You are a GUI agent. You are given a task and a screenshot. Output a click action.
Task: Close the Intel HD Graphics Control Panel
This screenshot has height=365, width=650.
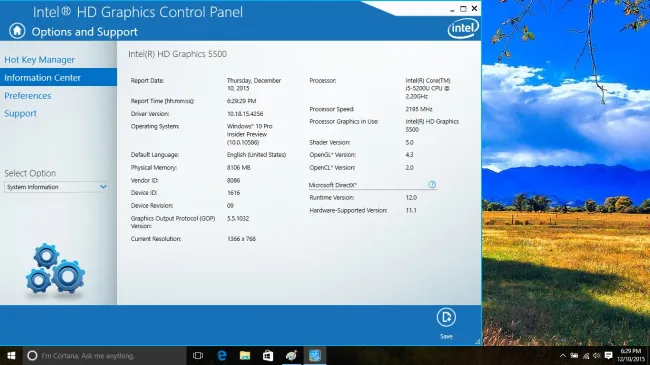click(x=474, y=9)
